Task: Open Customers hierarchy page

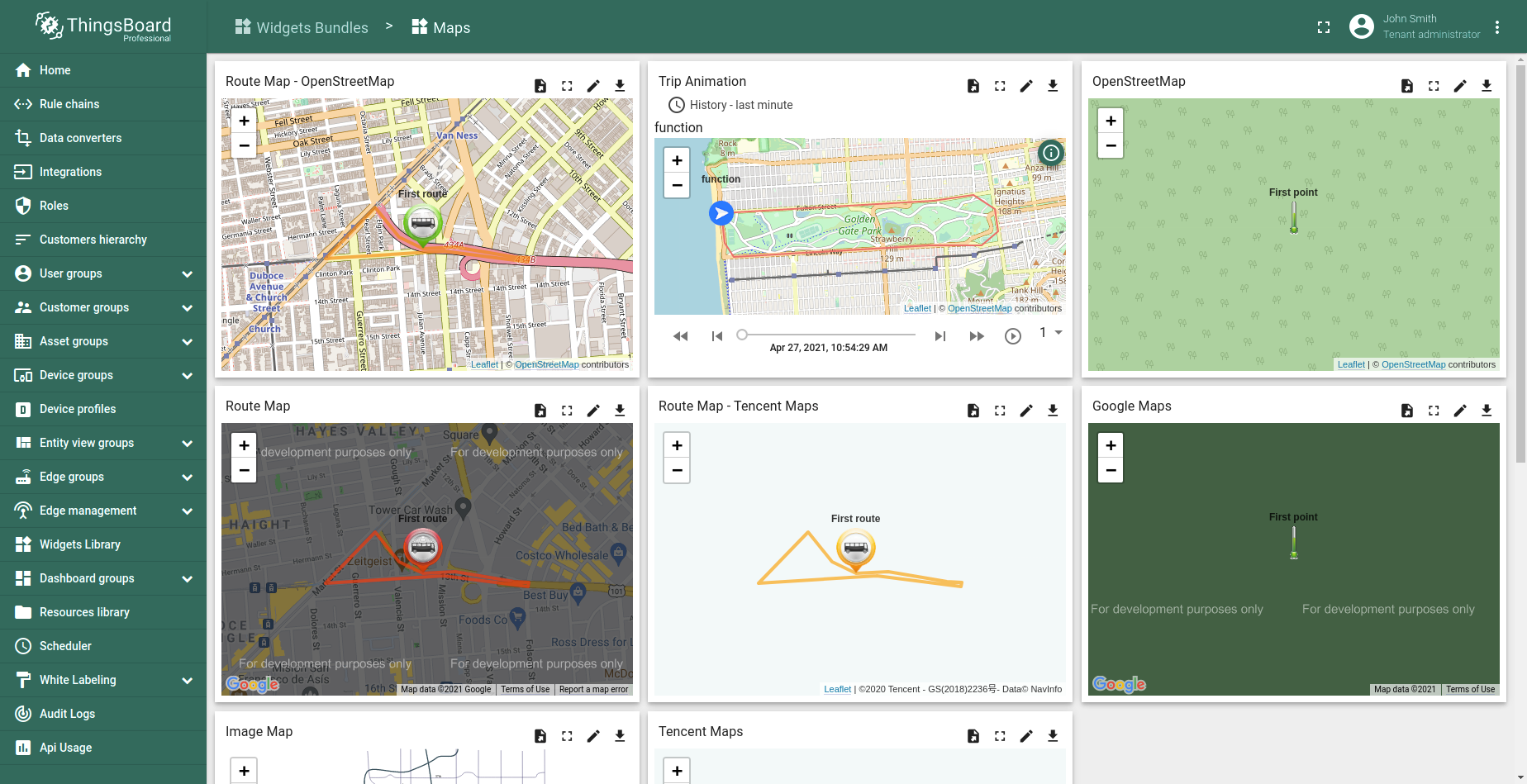Action: (x=103, y=240)
